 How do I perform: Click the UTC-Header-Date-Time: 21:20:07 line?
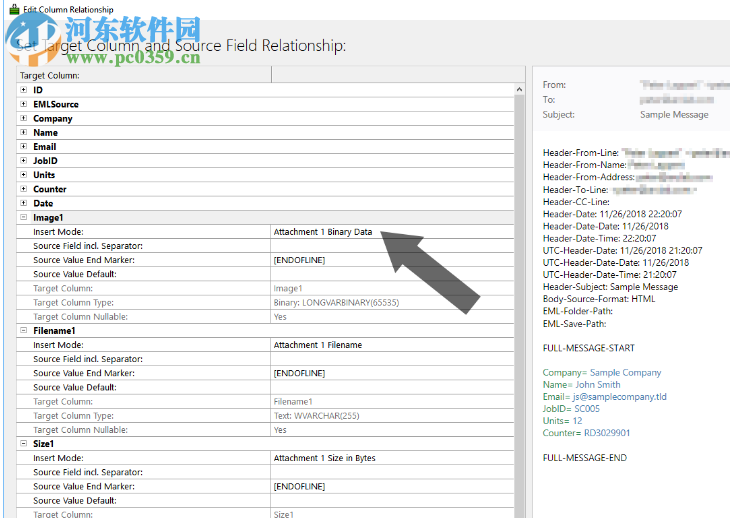pyautogui.click(x=609, y=275)
